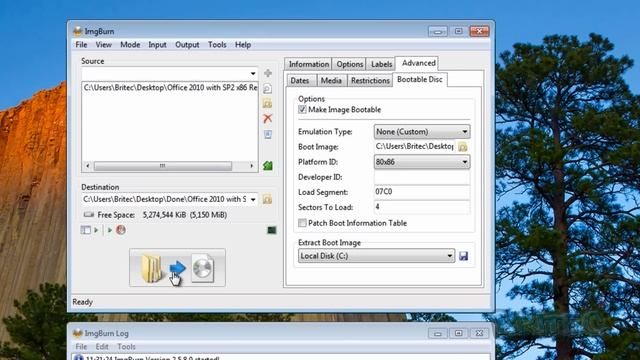The height and width of the screenshot is (360, 640).
Task: Open the File menu in ImgBurn
Action: tap(81, 45)
